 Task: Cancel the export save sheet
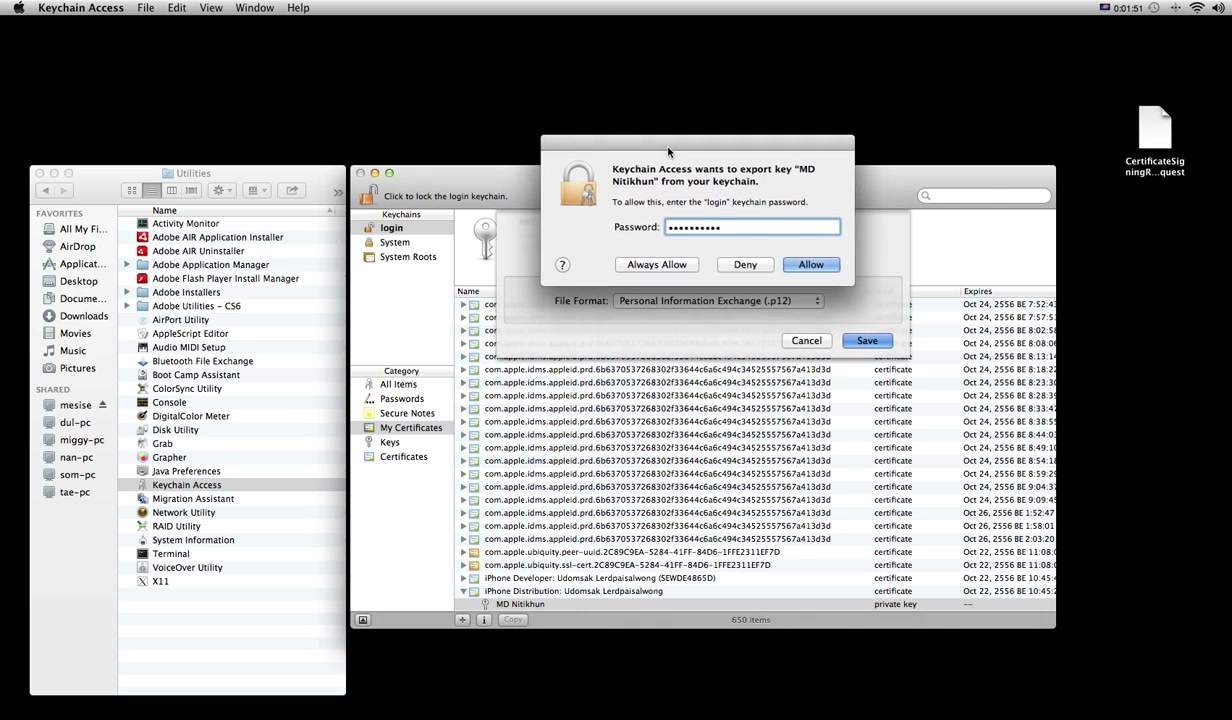pos(806,341)
